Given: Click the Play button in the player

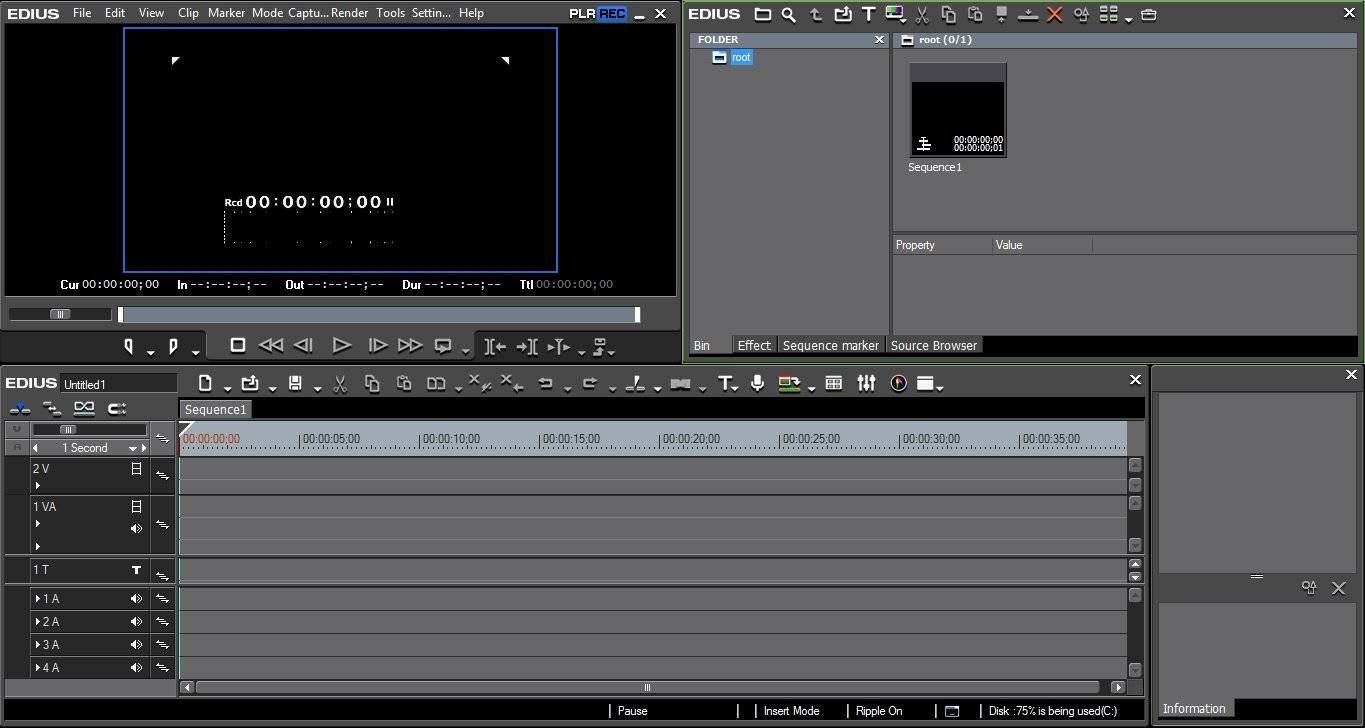Looking at the screenshot, I should [341, 345].
